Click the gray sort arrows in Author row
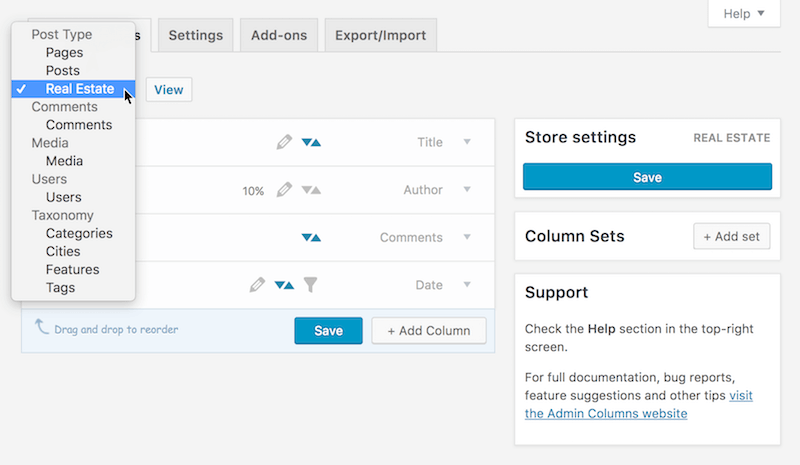This screenshot has height=465, width=800. click(311, 190)
